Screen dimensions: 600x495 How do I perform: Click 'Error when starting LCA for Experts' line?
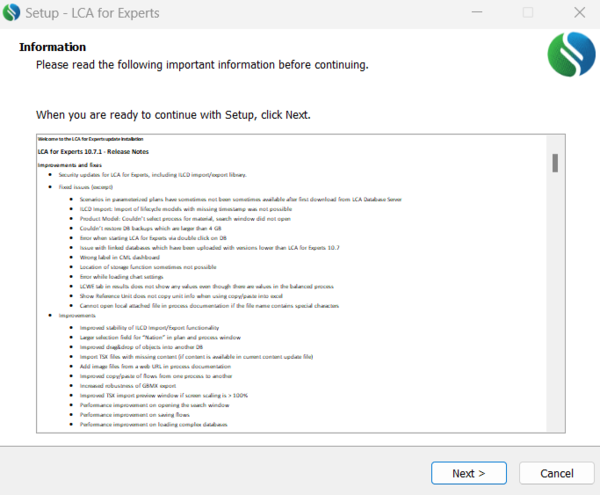tap(153, 238)
